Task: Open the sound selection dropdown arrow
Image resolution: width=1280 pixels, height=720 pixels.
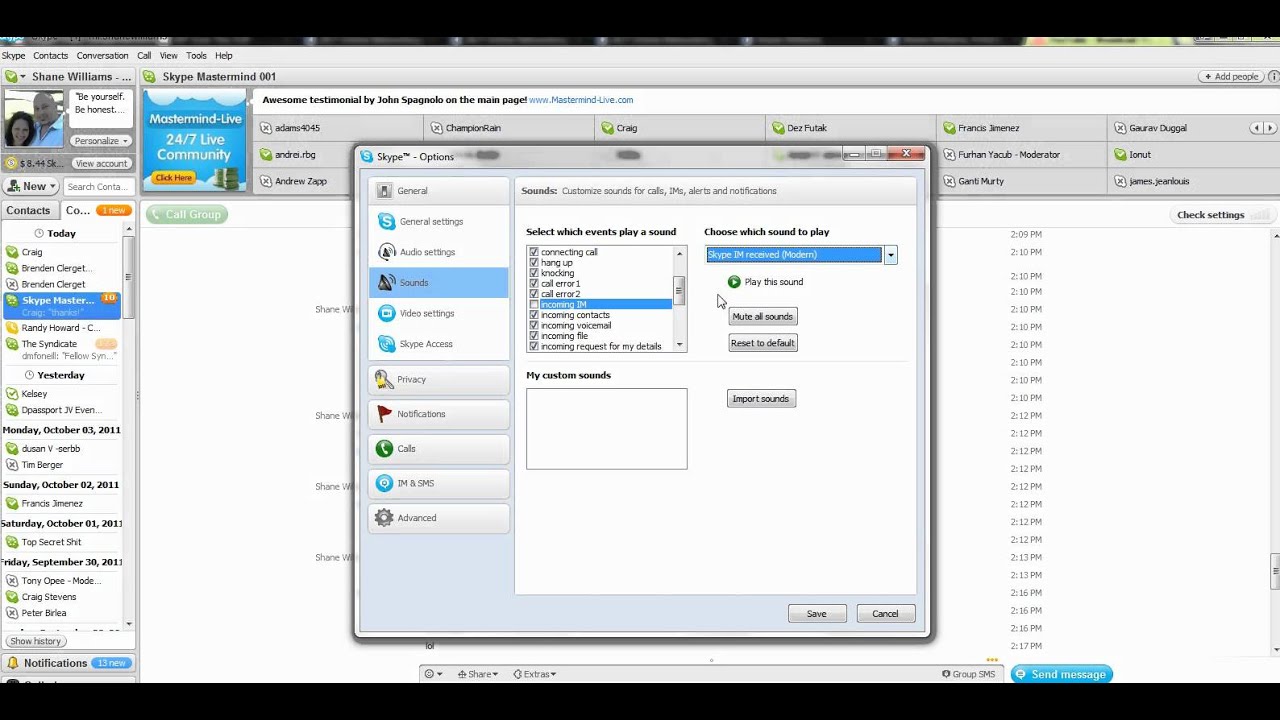Action: pyautogui.click(x=890, y=255)
